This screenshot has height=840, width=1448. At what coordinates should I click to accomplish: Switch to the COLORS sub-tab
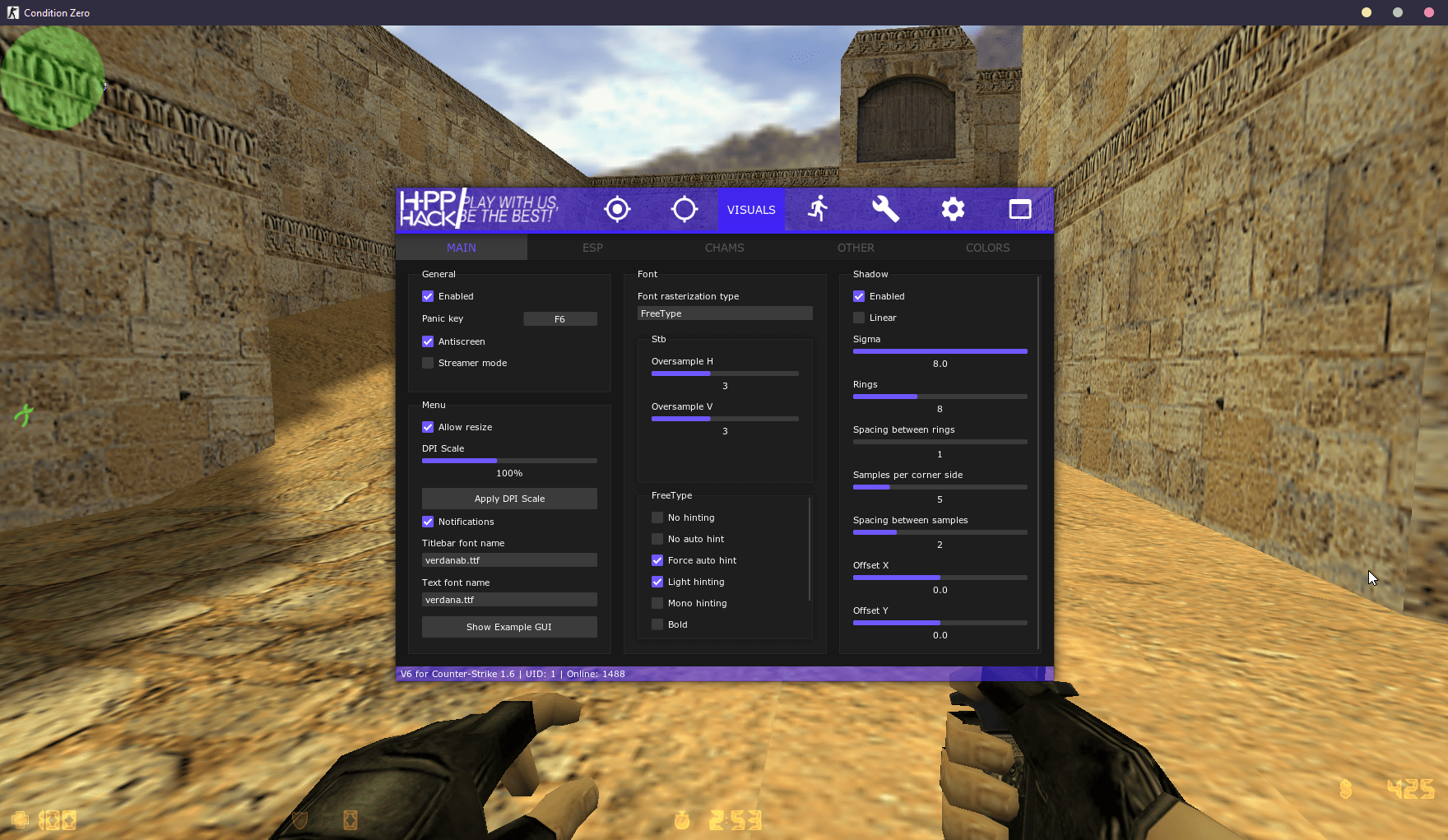click(987, 248)
